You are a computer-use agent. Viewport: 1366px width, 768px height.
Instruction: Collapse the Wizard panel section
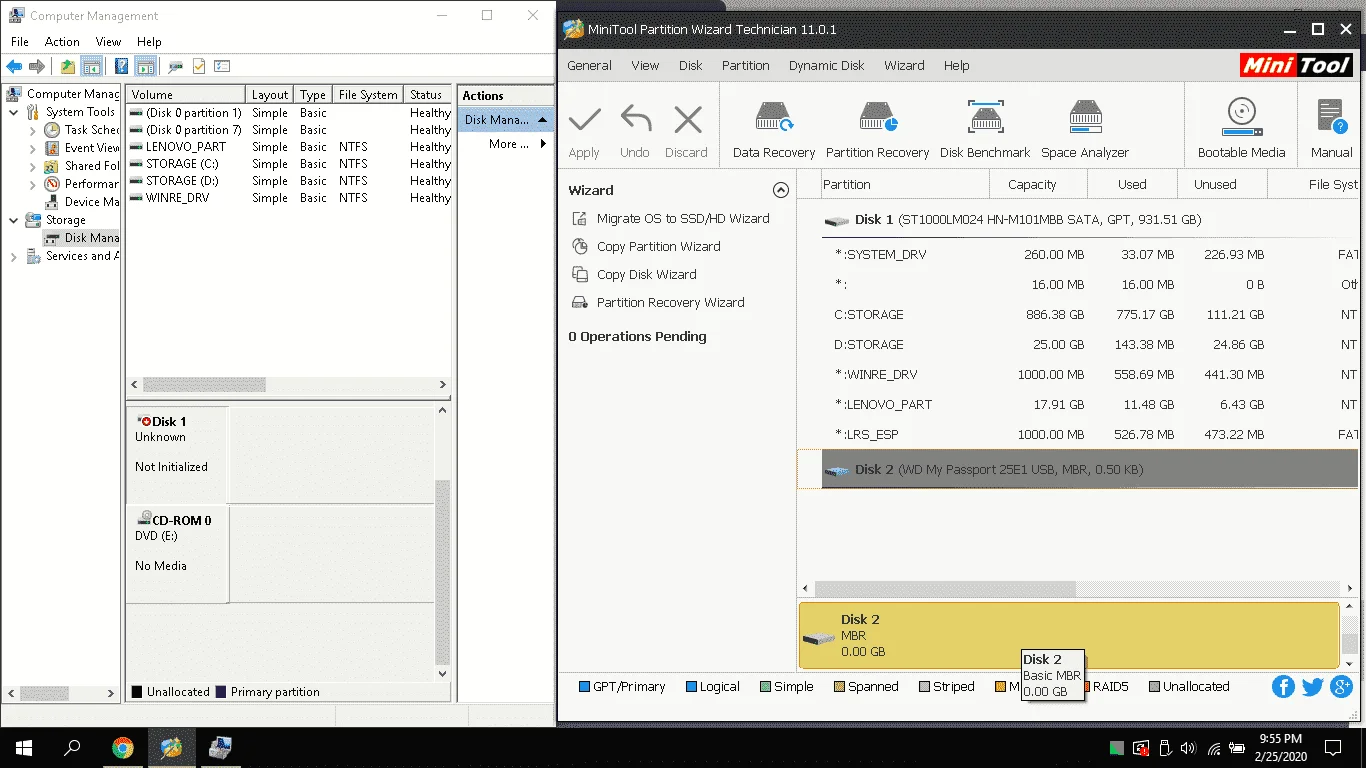[781, 190]
